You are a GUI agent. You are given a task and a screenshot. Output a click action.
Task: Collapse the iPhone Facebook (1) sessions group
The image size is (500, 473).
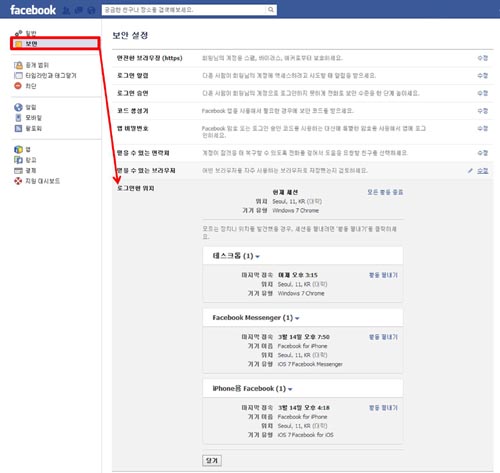pos(252,389)
